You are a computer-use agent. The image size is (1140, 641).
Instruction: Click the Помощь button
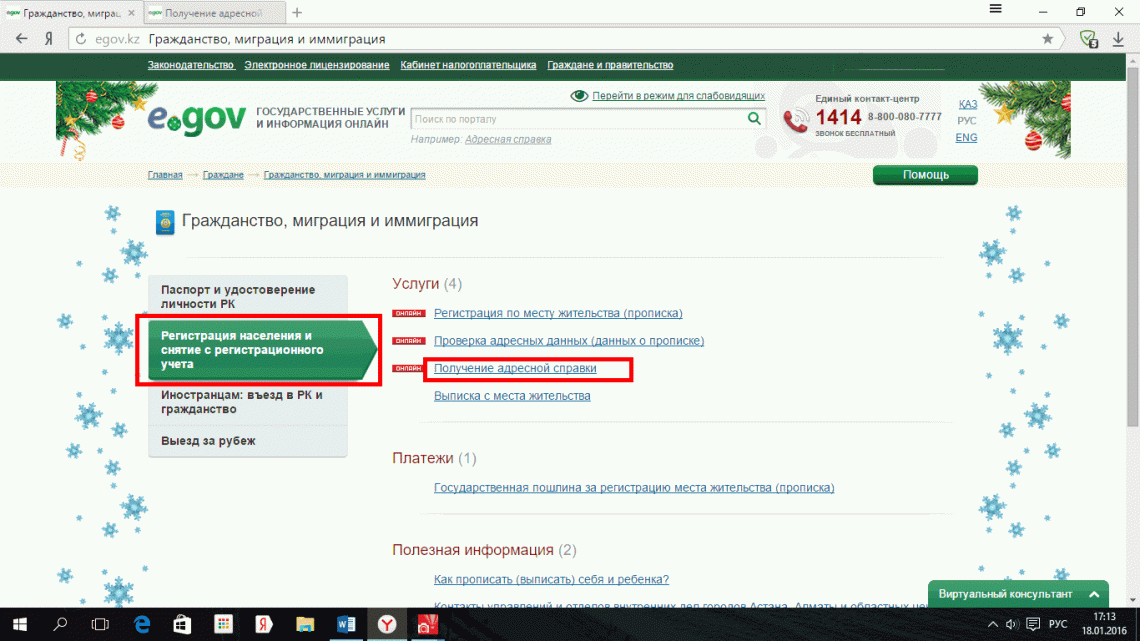point(924,174)
